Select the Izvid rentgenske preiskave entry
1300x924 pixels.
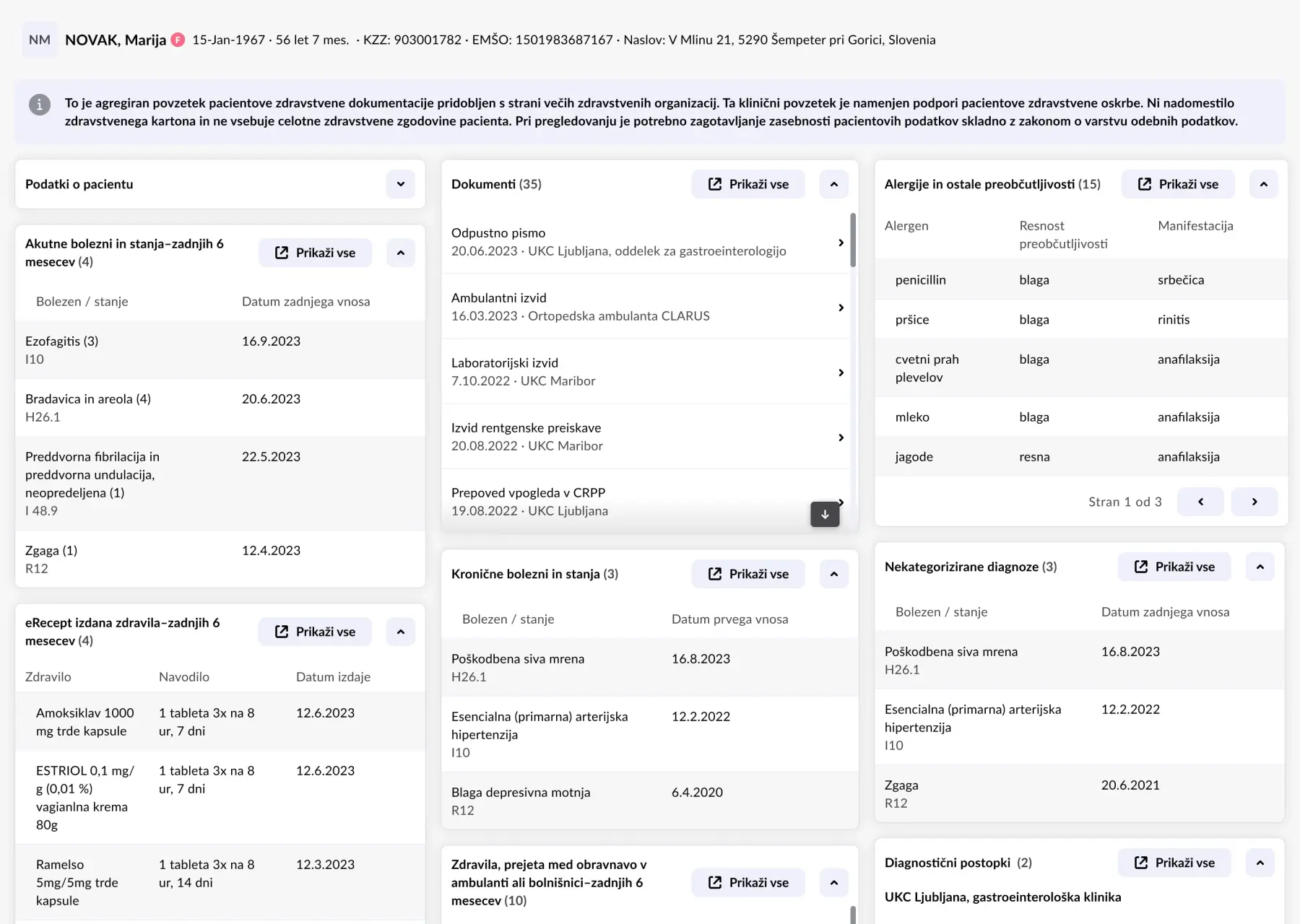pos(643,437)
